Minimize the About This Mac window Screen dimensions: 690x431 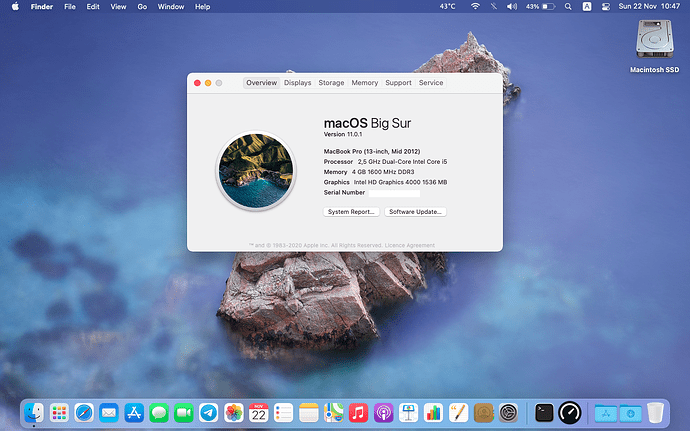[x=208, y=83]
